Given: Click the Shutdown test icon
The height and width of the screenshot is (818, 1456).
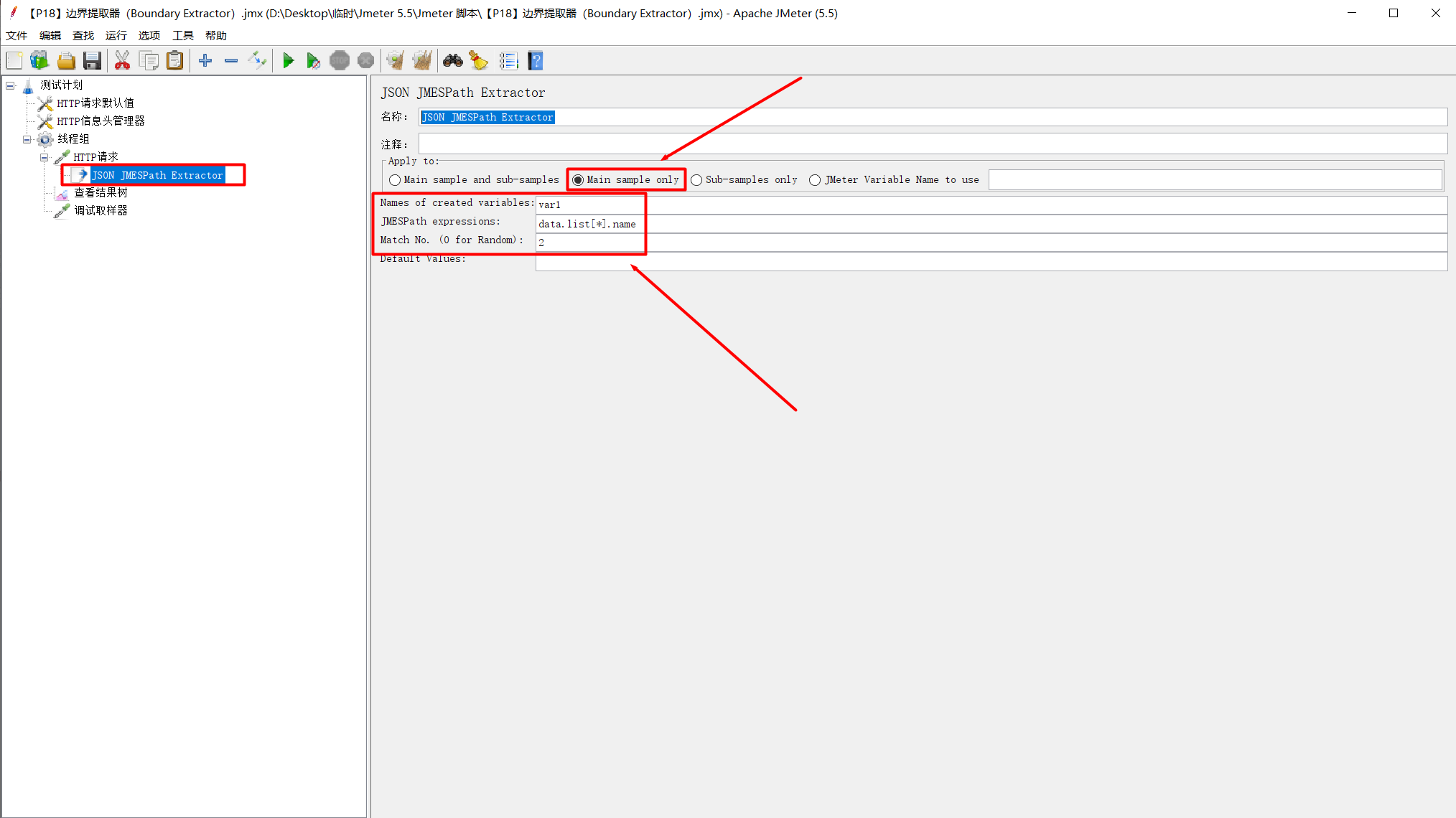Looking at the screenshot, I should pos(365,61).
